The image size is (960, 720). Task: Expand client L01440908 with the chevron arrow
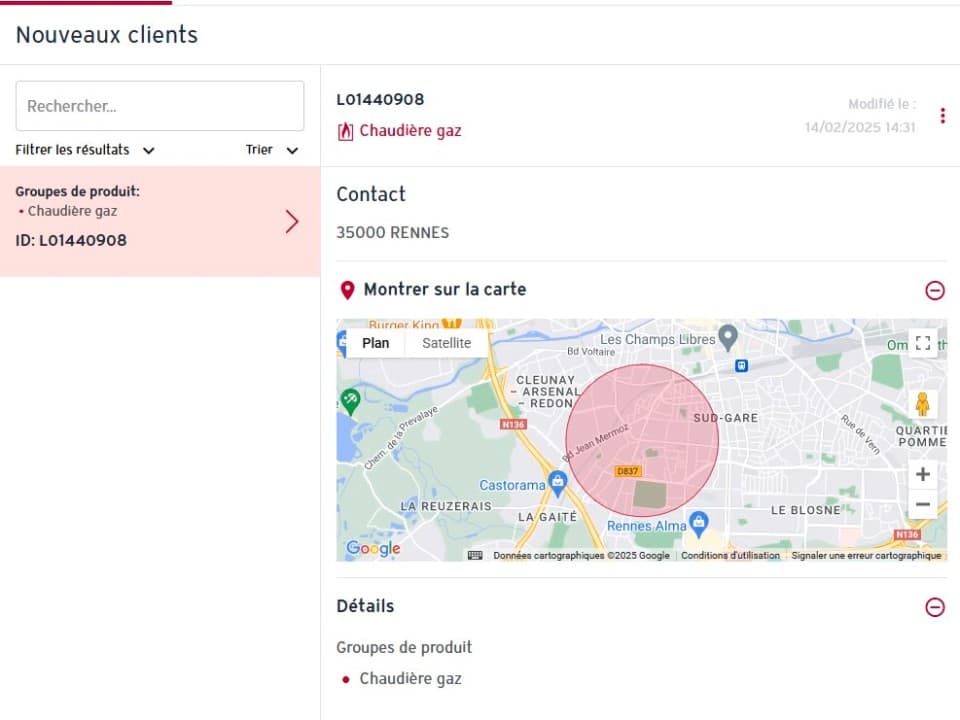pos(291,221)
